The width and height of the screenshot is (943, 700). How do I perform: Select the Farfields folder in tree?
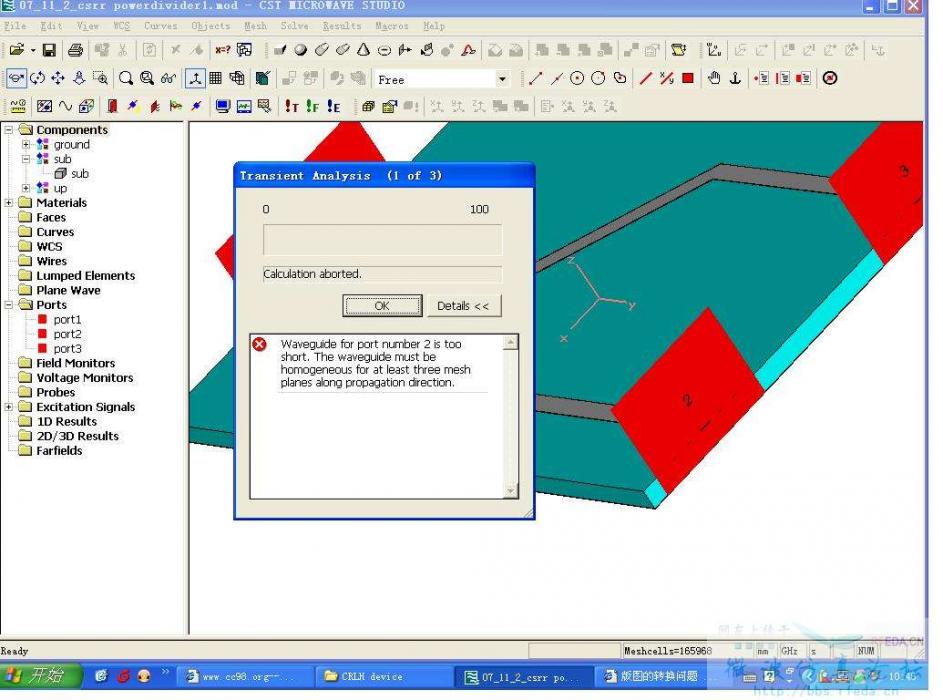click(x=59, y=450)
